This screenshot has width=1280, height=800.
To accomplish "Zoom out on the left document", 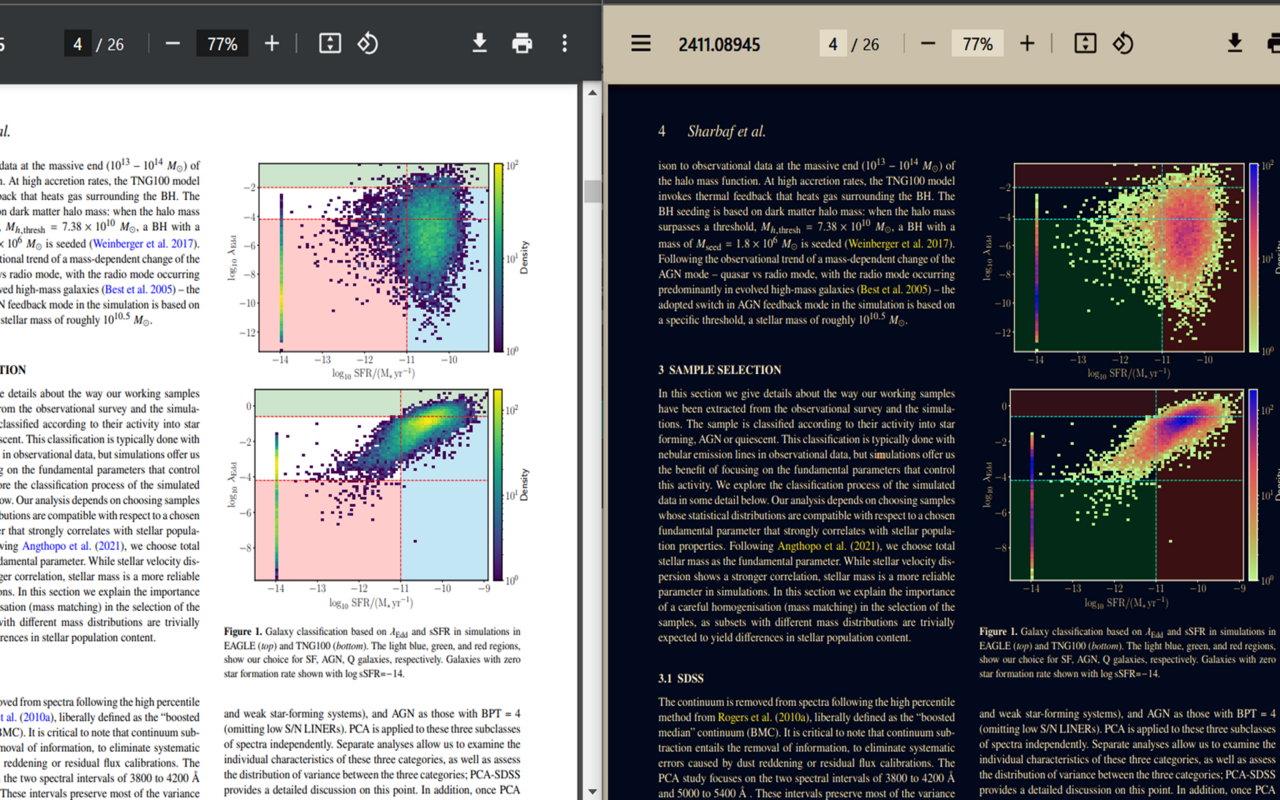I will point(172,43).
